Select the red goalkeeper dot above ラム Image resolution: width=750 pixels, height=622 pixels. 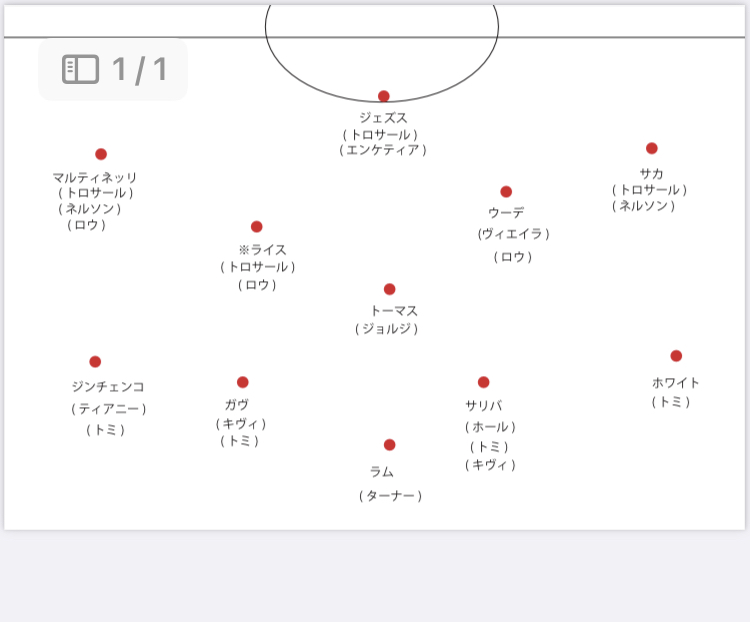click(390, 445)
